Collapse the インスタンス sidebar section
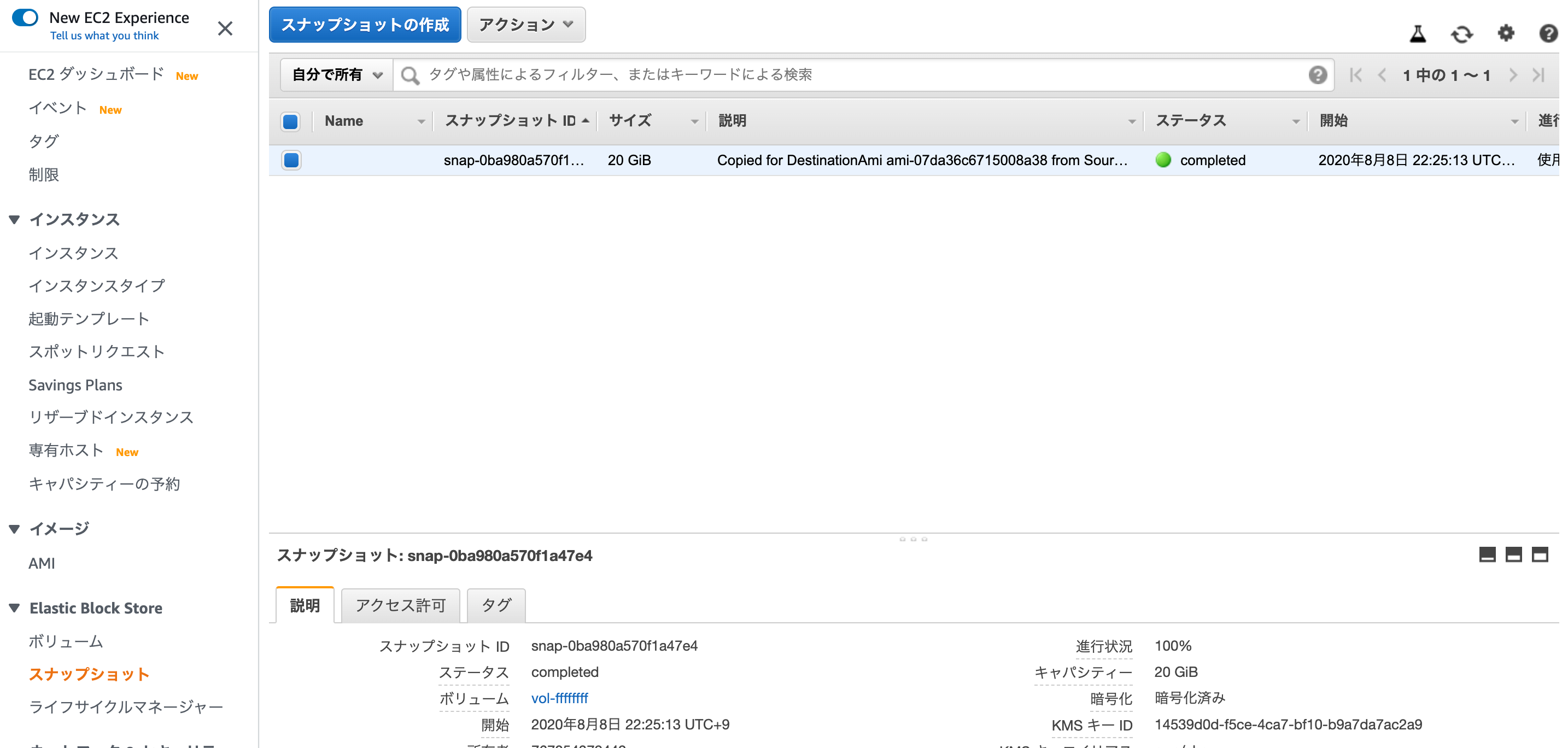The width and height of the screenshot is (1568, 748). tap(15, 219)
